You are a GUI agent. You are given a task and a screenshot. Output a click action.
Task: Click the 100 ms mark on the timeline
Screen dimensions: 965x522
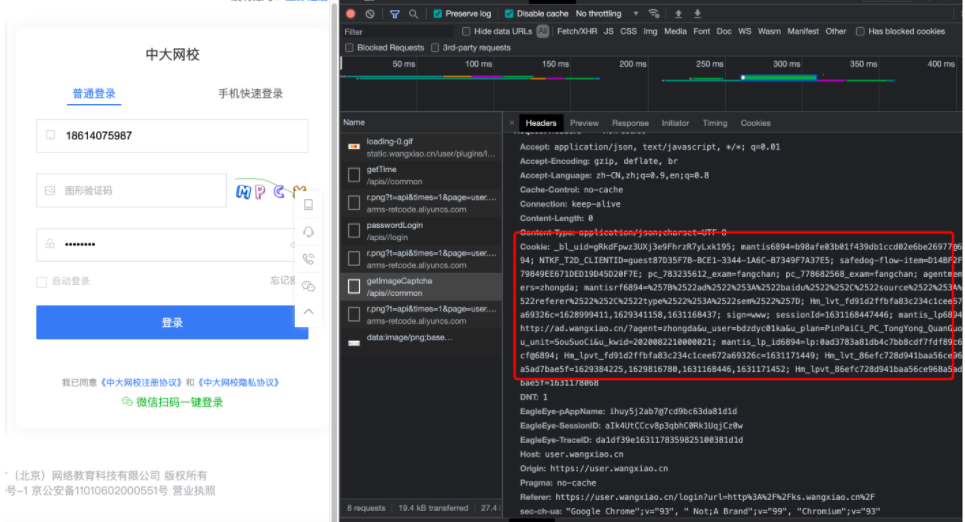[x=478, y=64]
